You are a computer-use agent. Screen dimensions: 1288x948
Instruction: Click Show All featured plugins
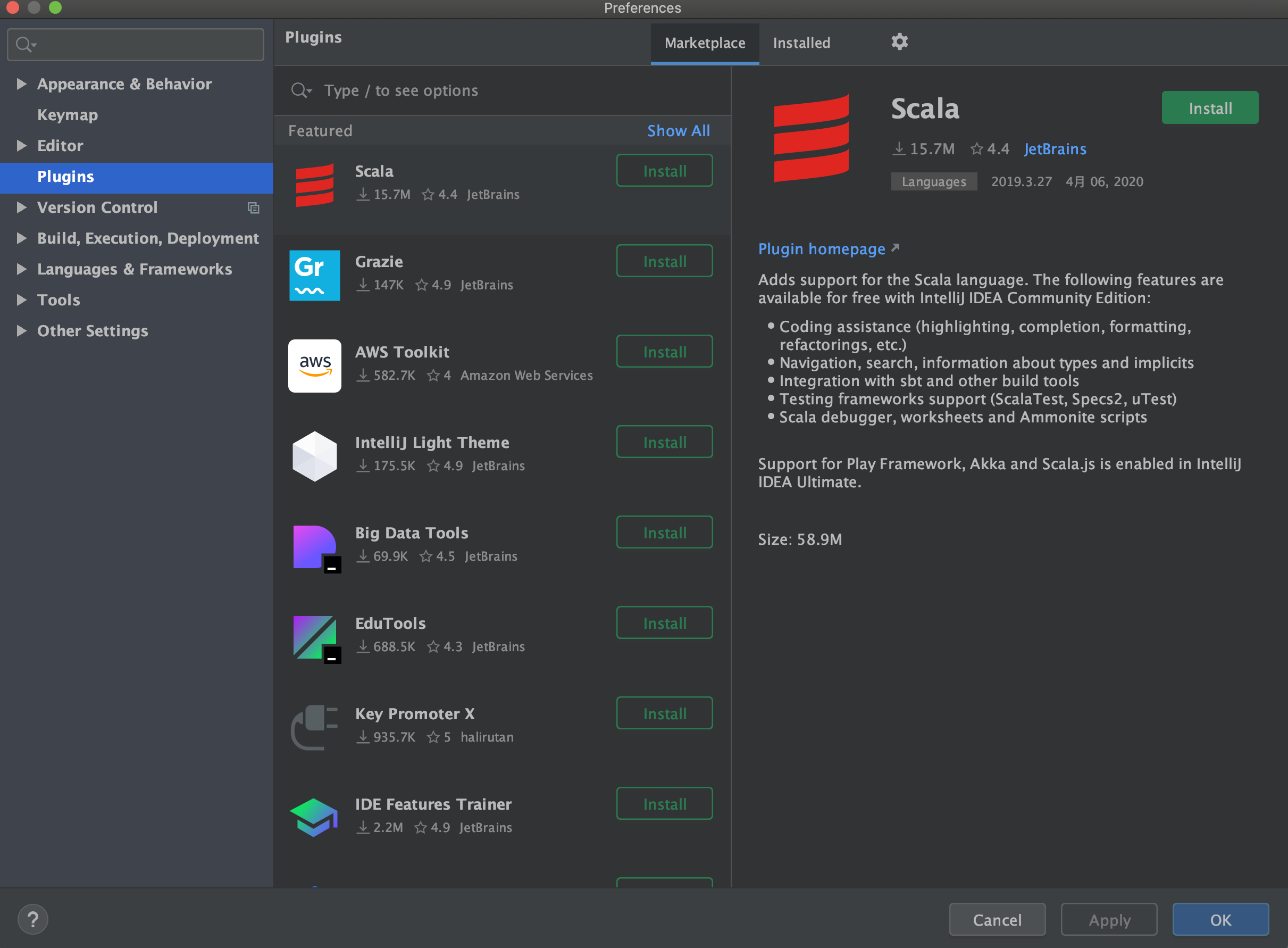tap(678, 131)
